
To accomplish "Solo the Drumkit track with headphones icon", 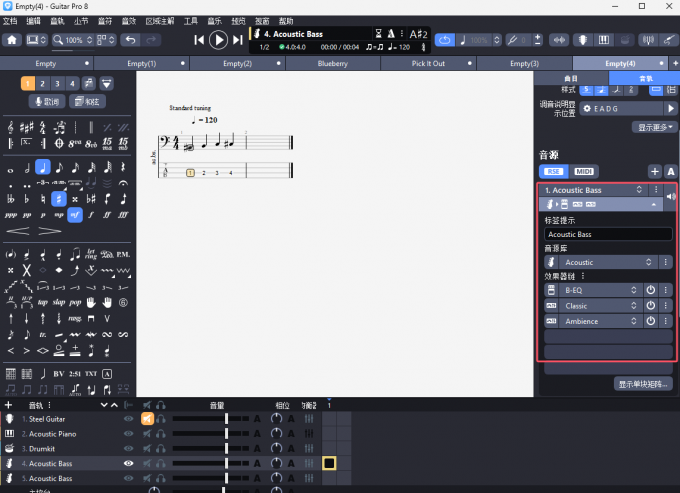I will click(160, 449).
